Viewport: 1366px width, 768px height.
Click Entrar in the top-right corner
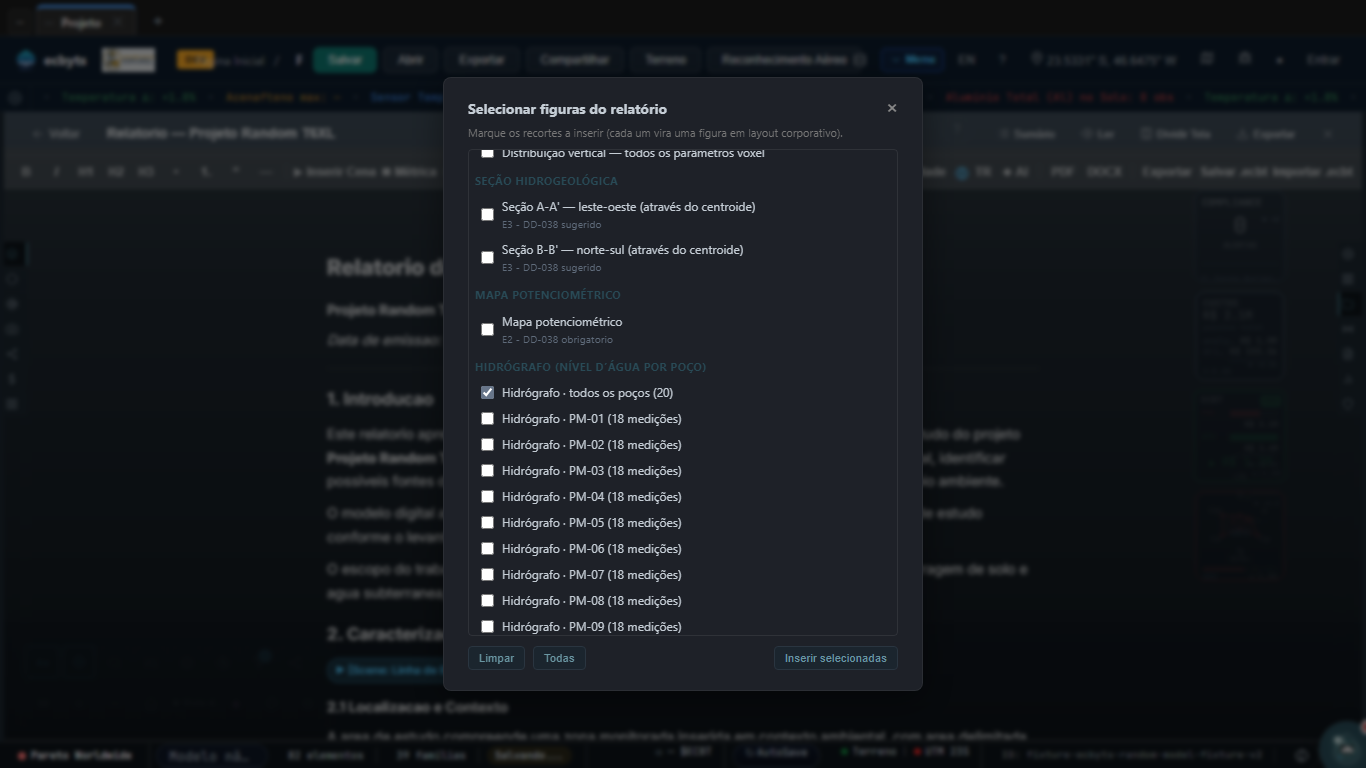click(x=1323, y=60)
